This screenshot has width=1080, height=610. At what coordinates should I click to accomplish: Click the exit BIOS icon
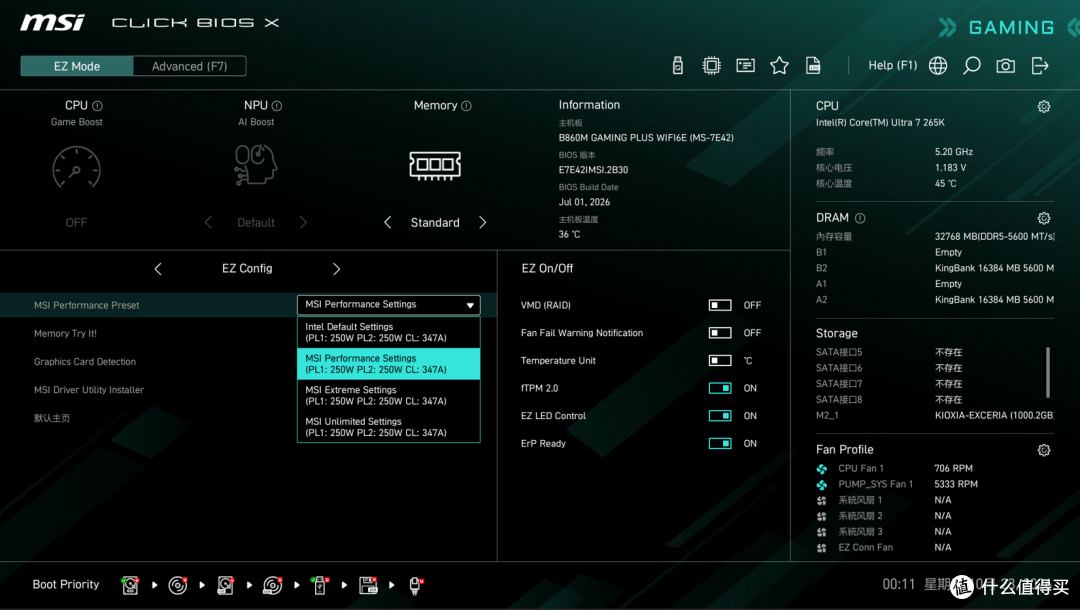click(1039, 65)
